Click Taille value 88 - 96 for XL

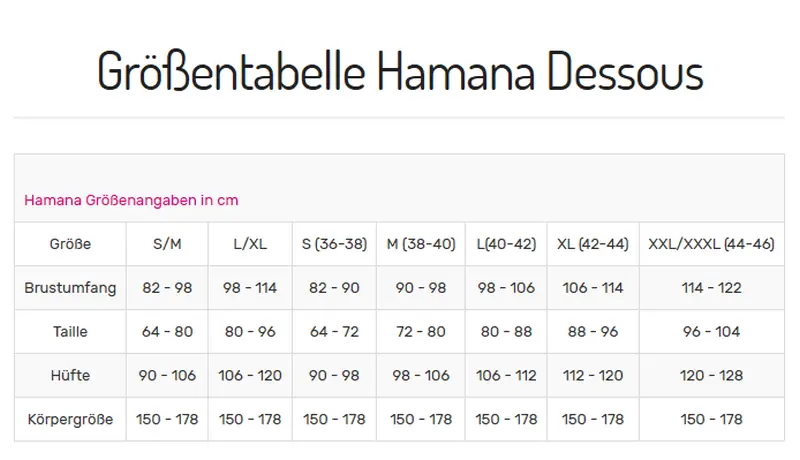pos(593,332)
